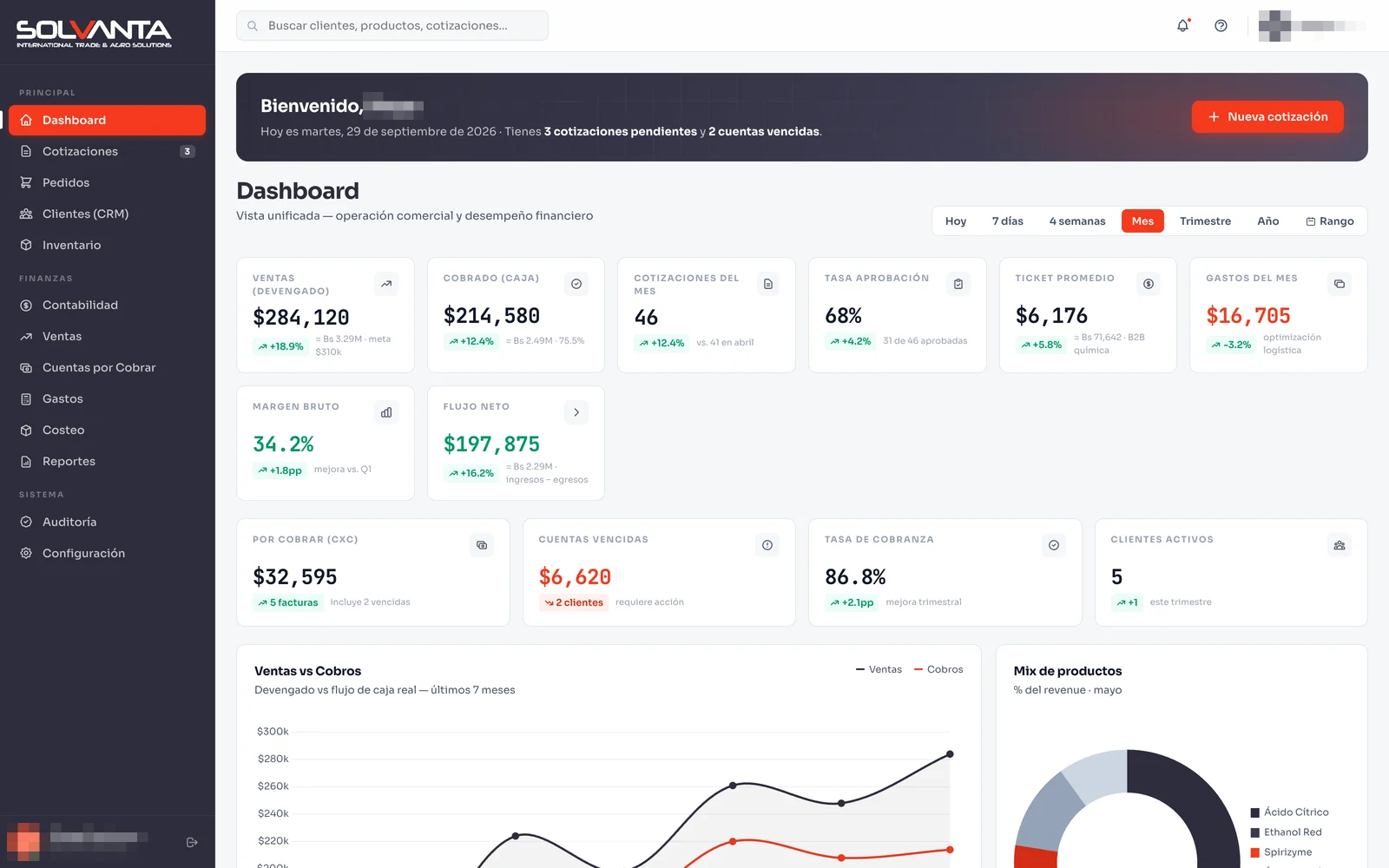Click the bar chart icon on Margen Bruto card

click(386, 412)
